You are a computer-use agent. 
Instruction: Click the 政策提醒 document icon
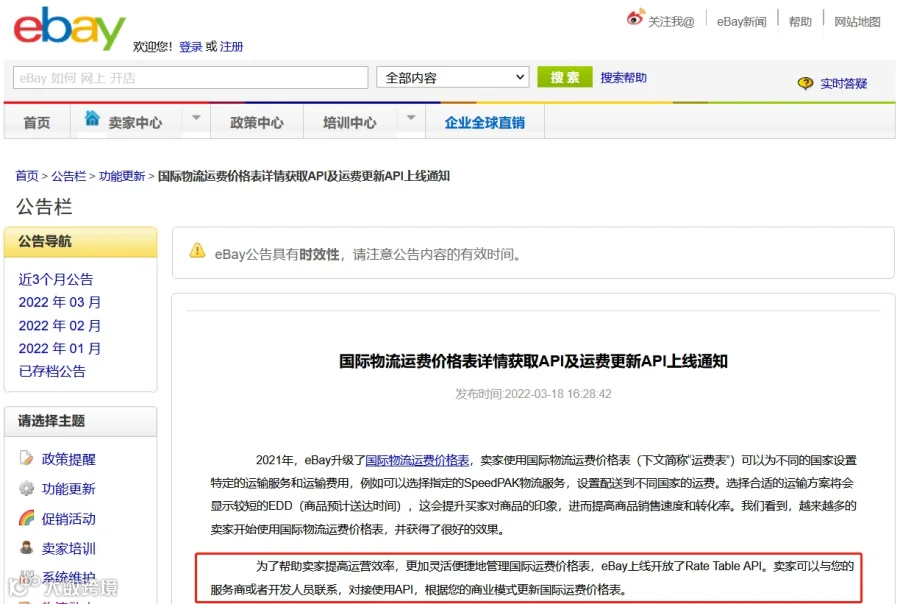point(26,458)
